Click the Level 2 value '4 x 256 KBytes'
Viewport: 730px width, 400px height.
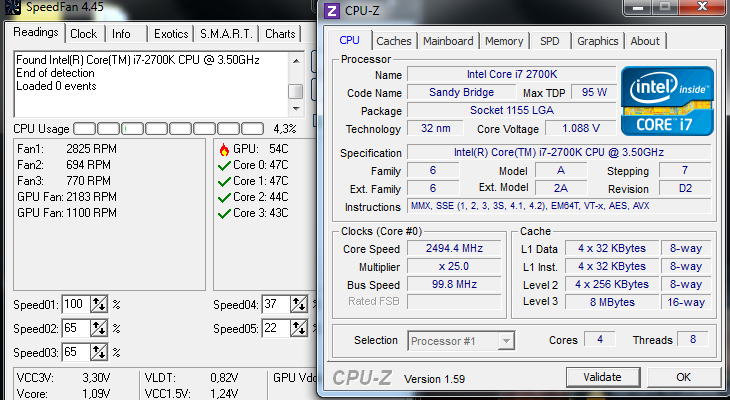pyautogui.click(x=612, y=284)
